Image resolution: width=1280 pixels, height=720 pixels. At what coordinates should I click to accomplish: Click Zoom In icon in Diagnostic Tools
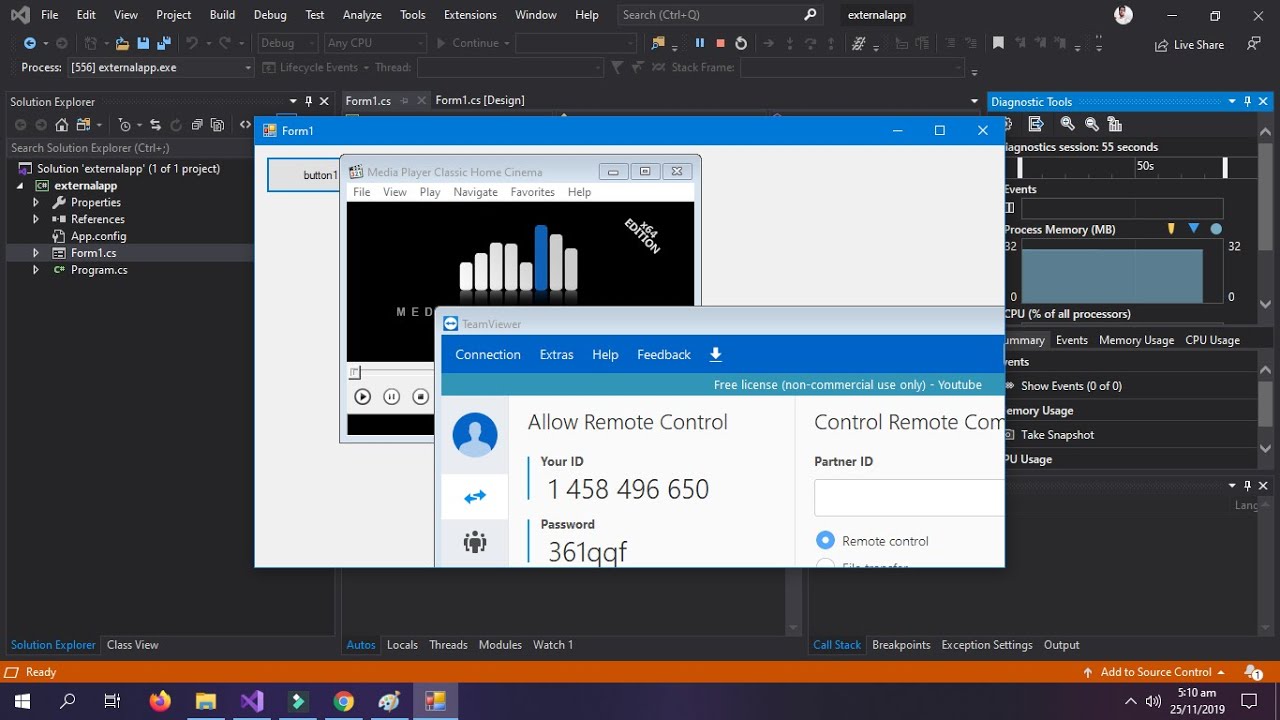click(x=1068, y=124)
